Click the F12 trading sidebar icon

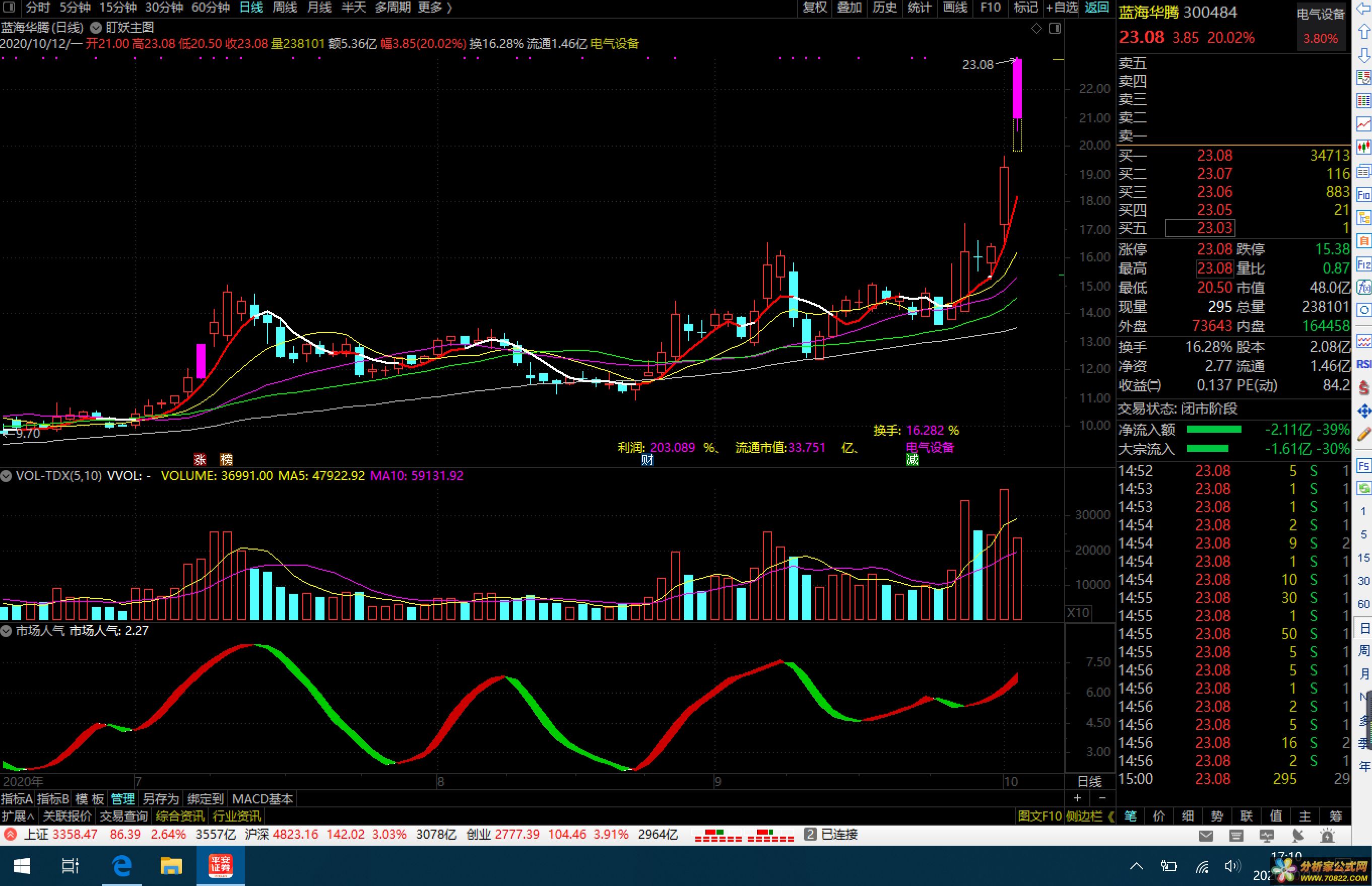[1363, 264]
